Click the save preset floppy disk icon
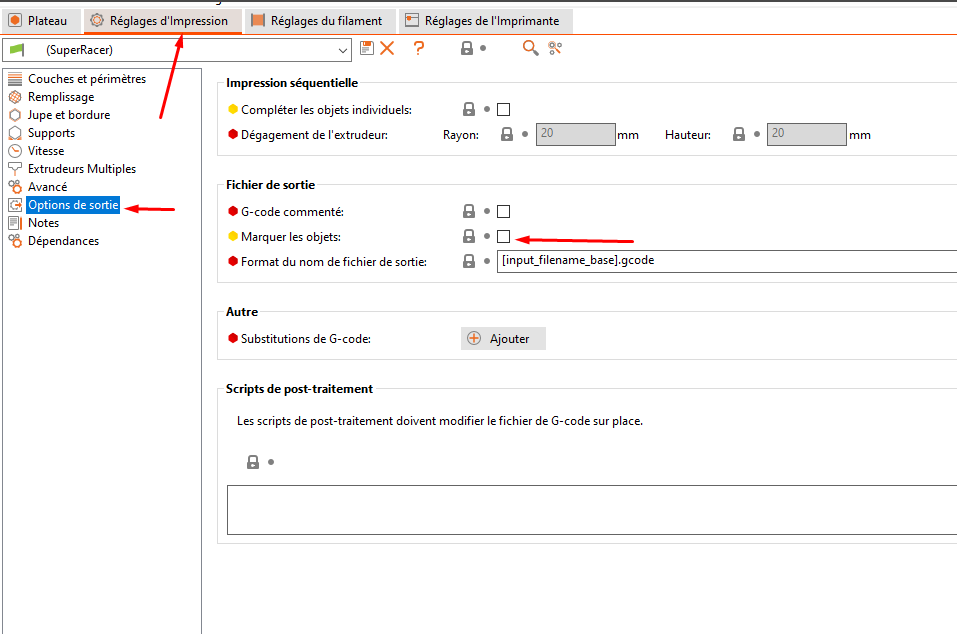Image resolution: width=957 pixels, height=634 pixels. tap(367, 48)
